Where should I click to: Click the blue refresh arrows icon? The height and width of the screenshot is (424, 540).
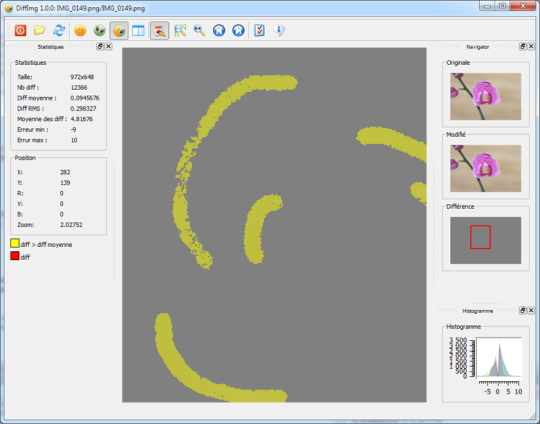(x=59, y=31)
